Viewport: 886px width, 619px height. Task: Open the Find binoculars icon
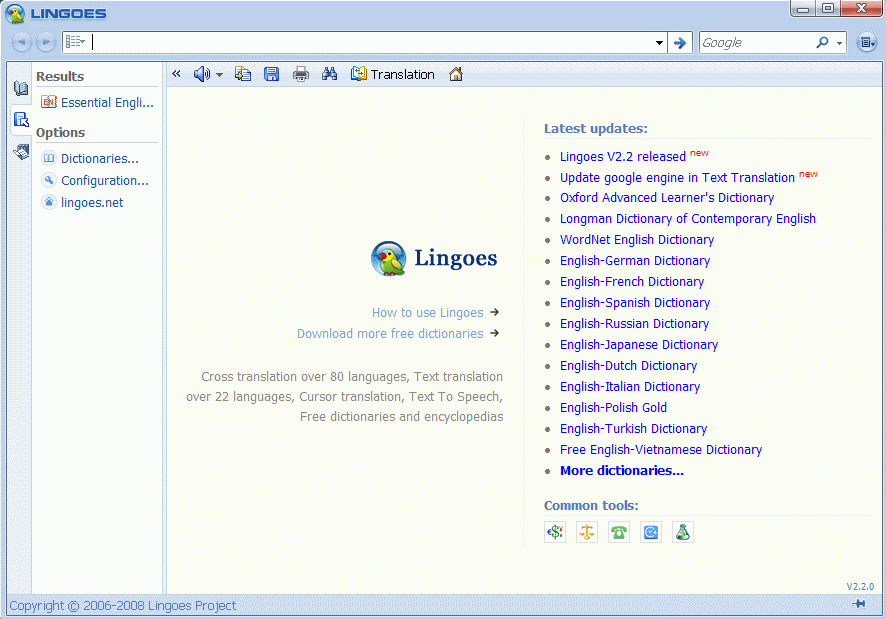click(x=330, y=73)
